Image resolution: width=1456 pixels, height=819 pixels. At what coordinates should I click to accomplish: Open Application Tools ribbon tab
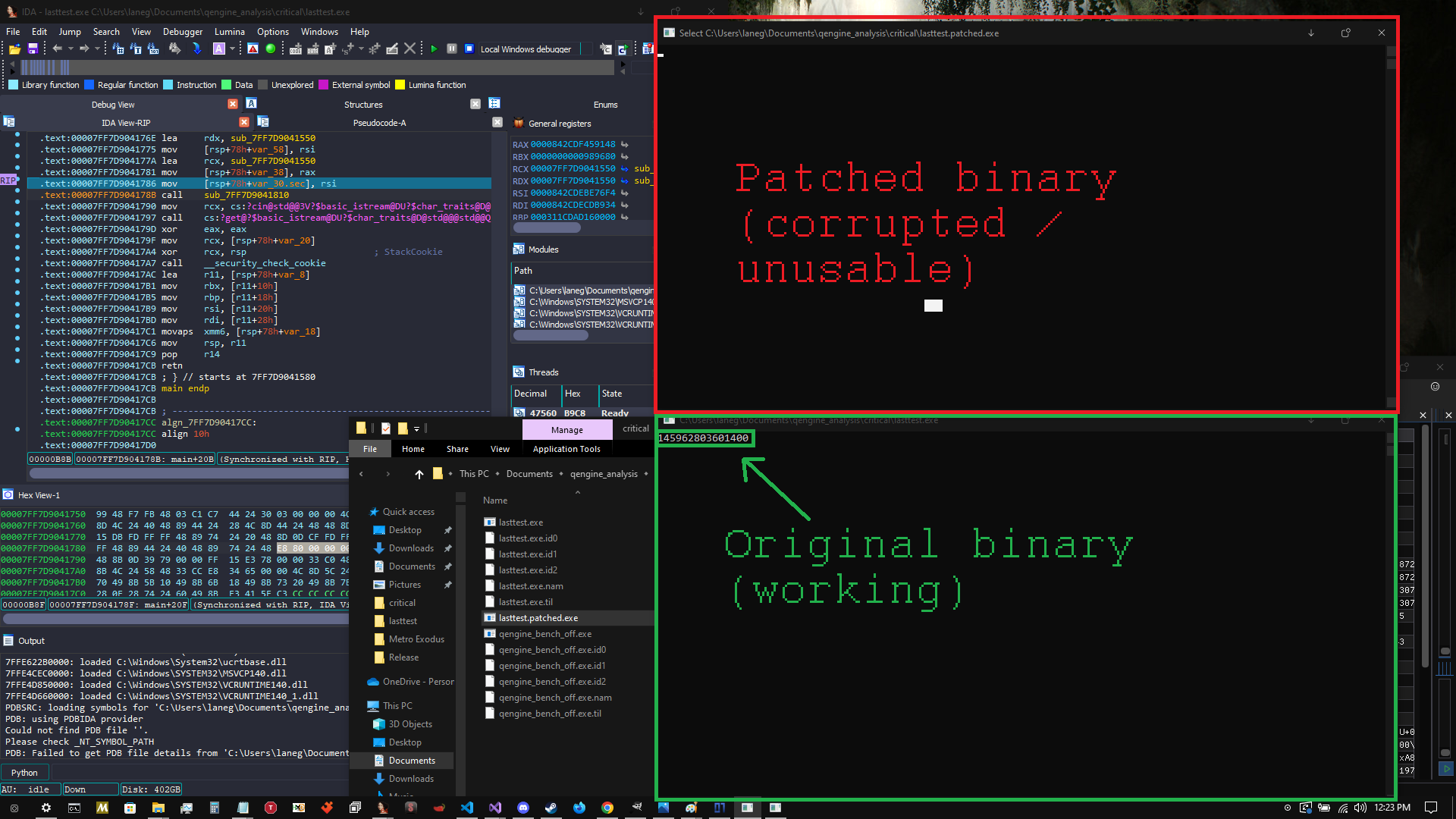point(566,449)
